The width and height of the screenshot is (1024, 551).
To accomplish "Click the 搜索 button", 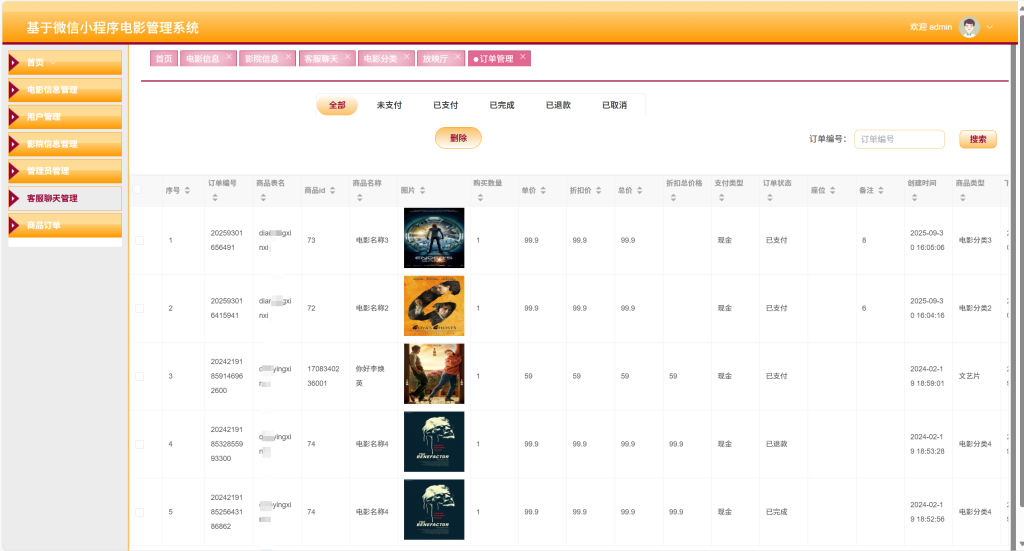I will click(978, 139).
